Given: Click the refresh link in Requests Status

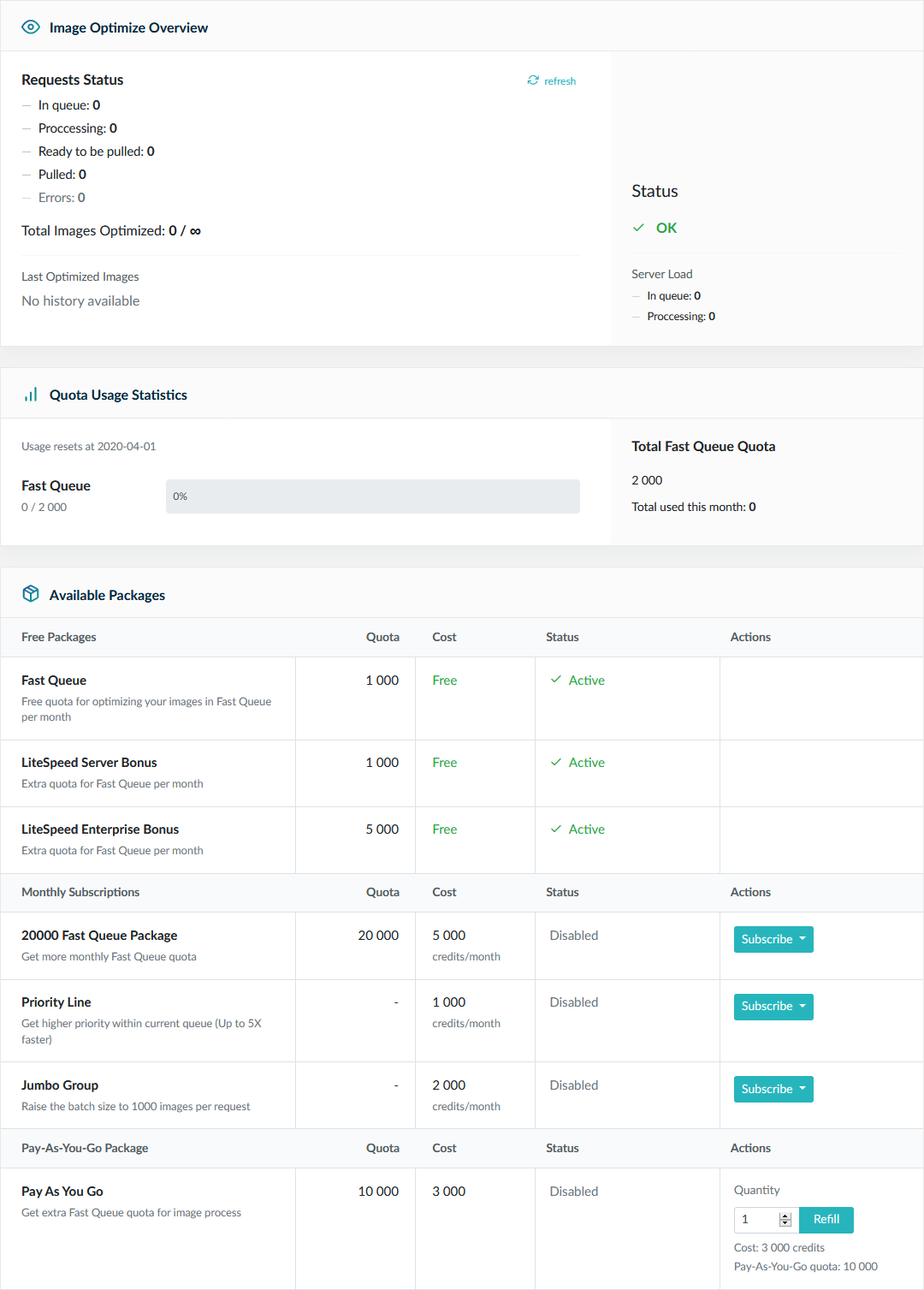Looking at the screenshot, I should tap(552, 80).
